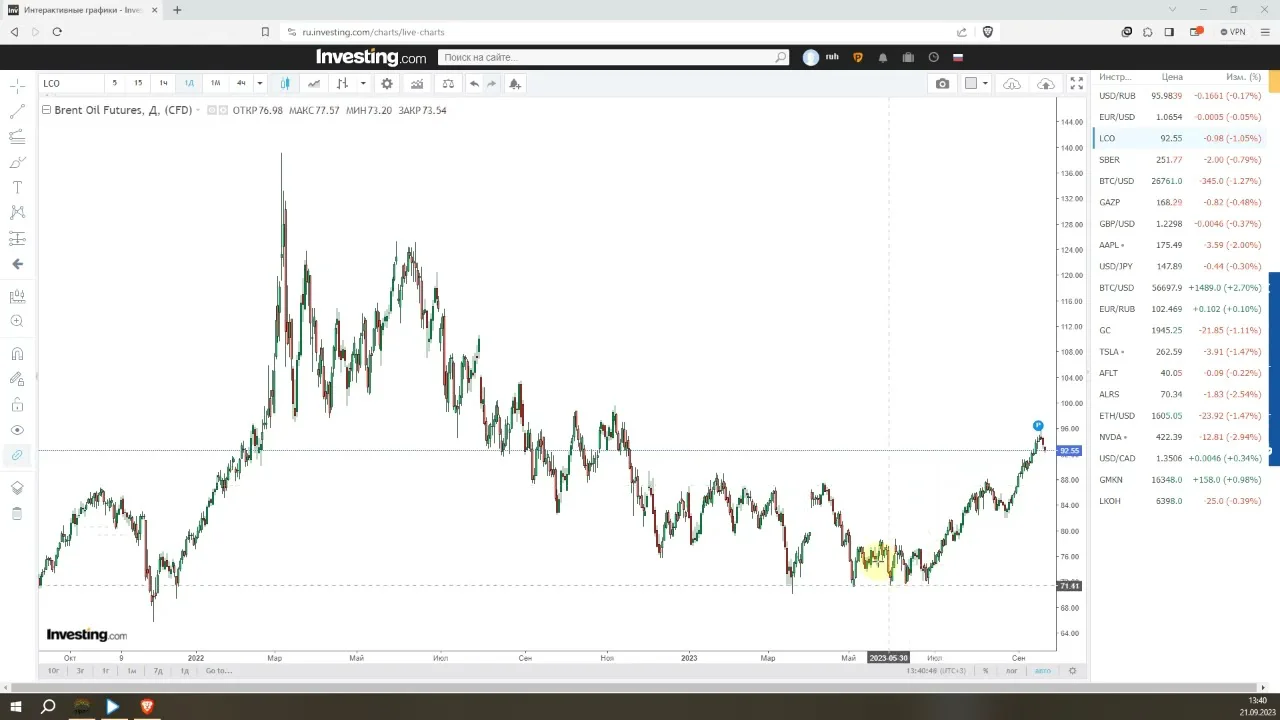
Task: Click the LCO symbol input field
Action: [x=70, y=84]
